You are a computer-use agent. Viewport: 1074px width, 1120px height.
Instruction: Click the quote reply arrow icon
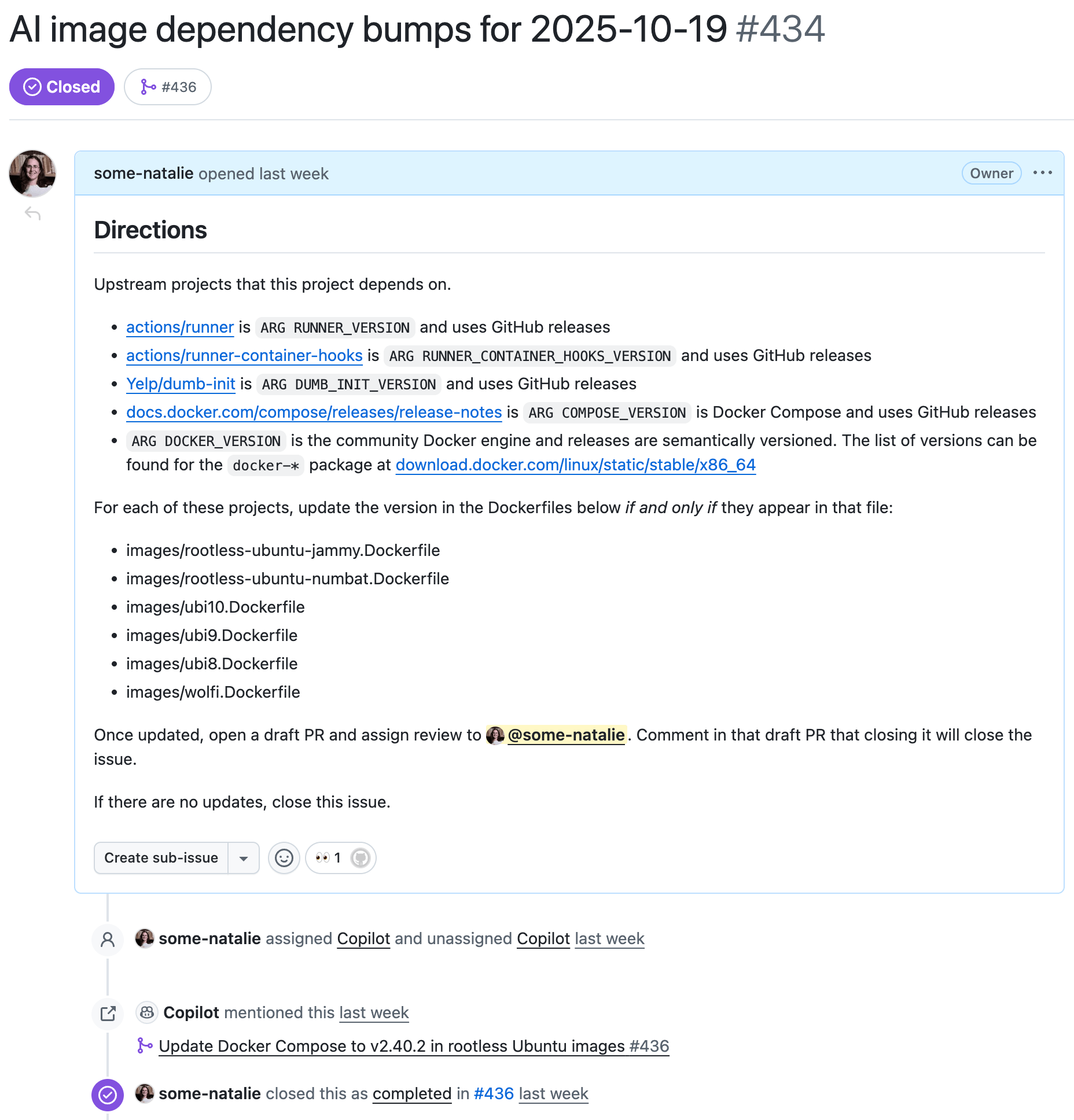33,214
